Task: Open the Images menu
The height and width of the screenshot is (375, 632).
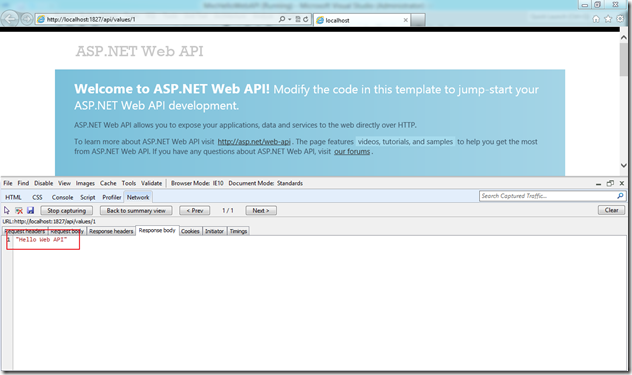Action: 85,183
